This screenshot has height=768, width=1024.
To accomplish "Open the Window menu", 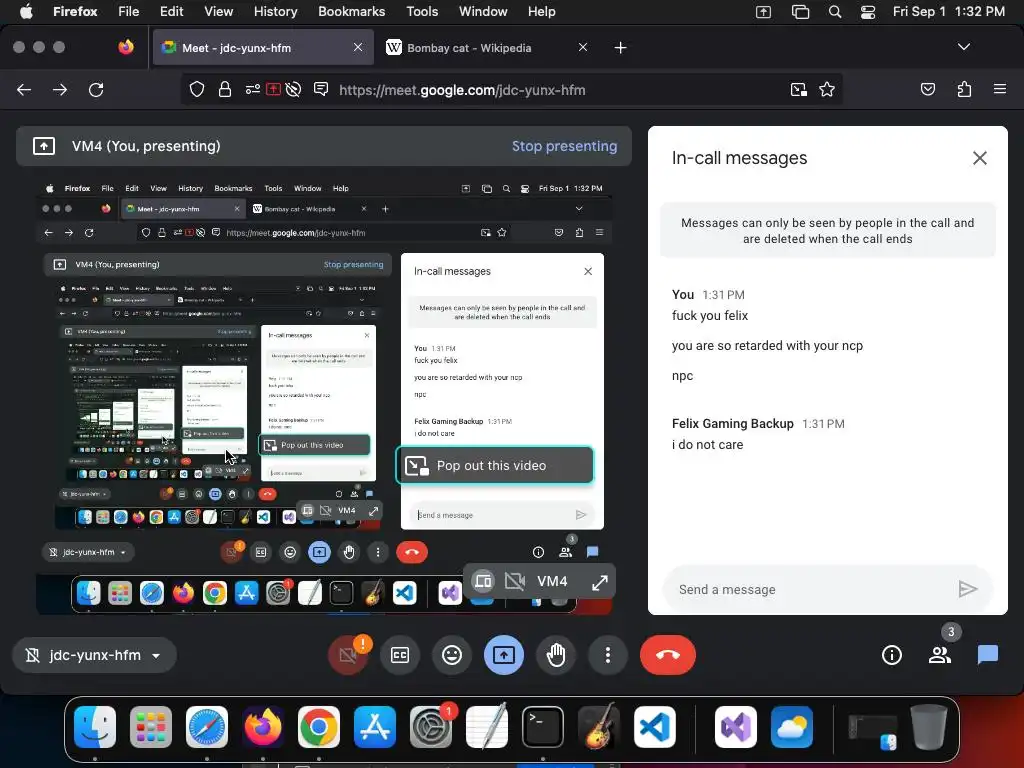I will coord(483,11).
